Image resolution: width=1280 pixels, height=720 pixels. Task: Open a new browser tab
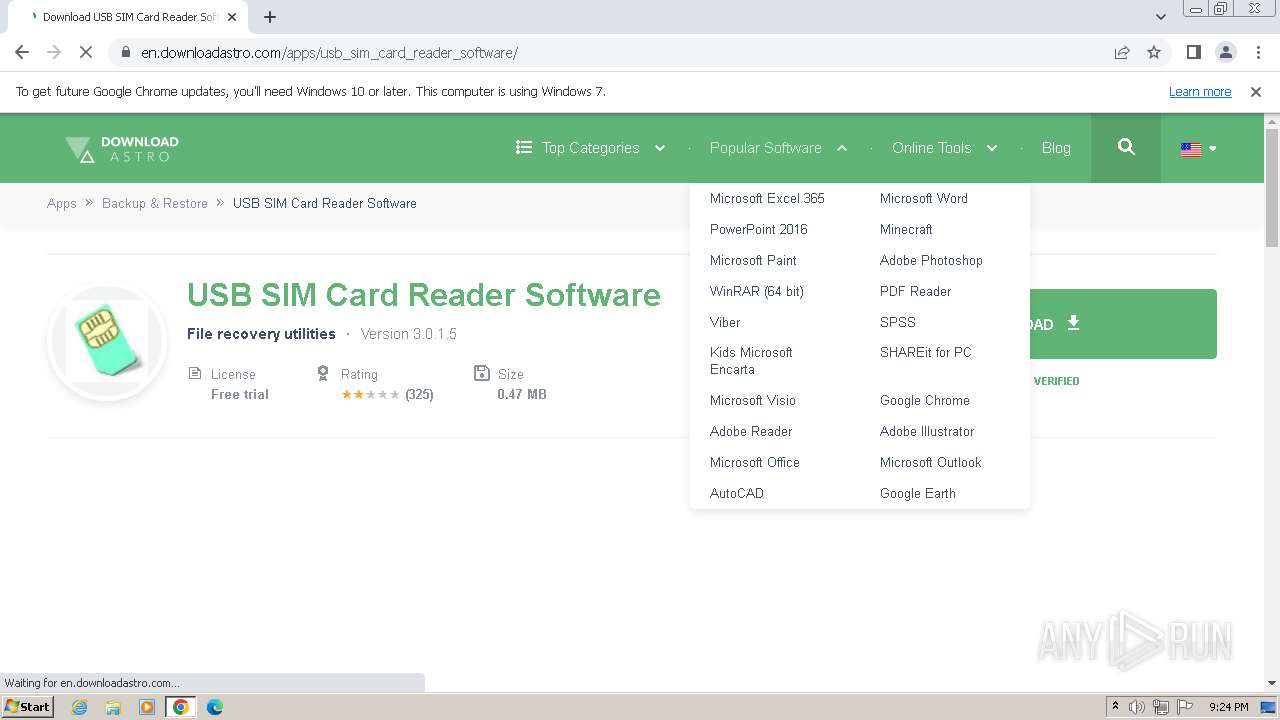click(270, 17)
